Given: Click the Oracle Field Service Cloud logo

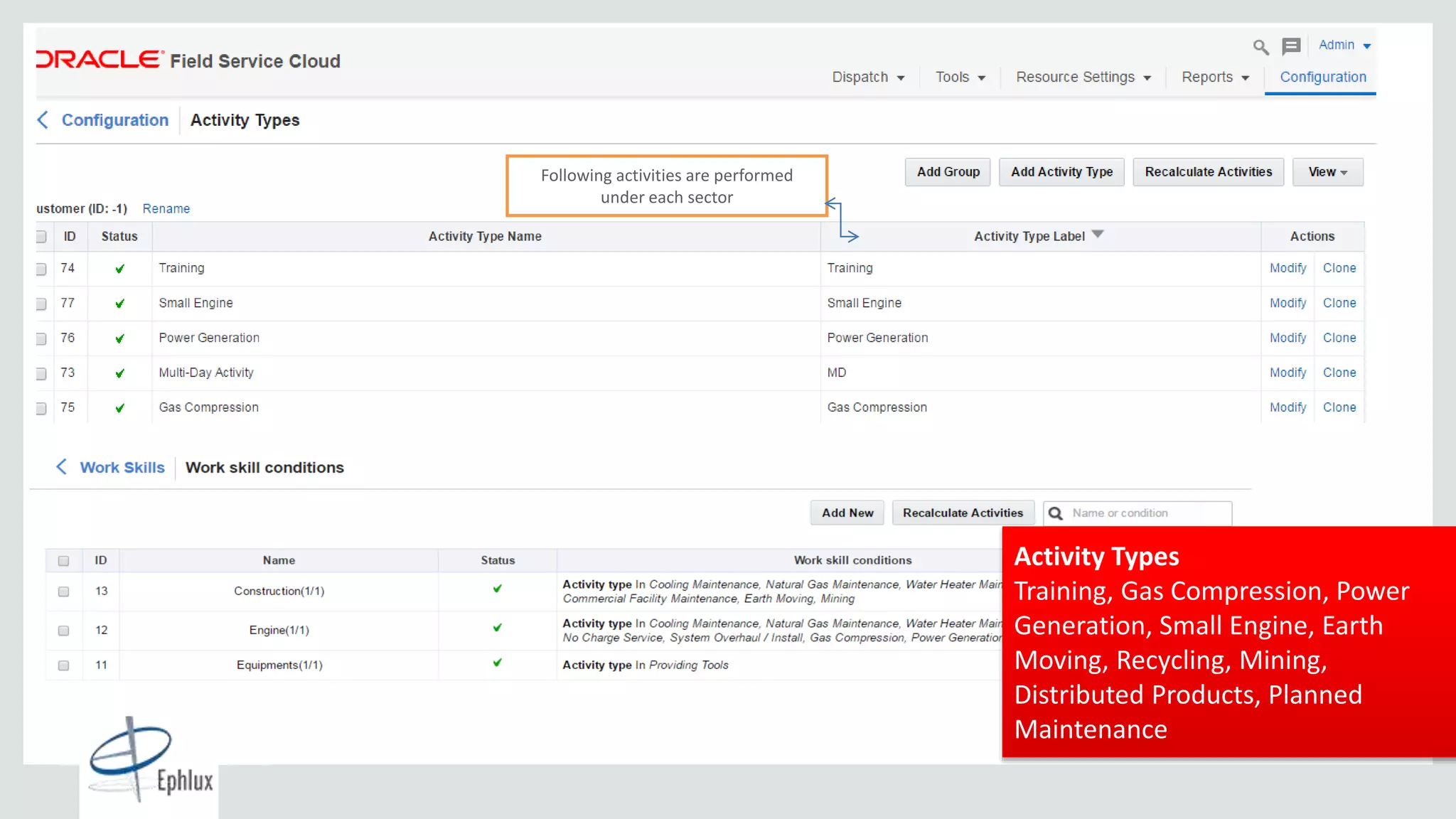Looking at the screenshot, I should coord(188,60).
